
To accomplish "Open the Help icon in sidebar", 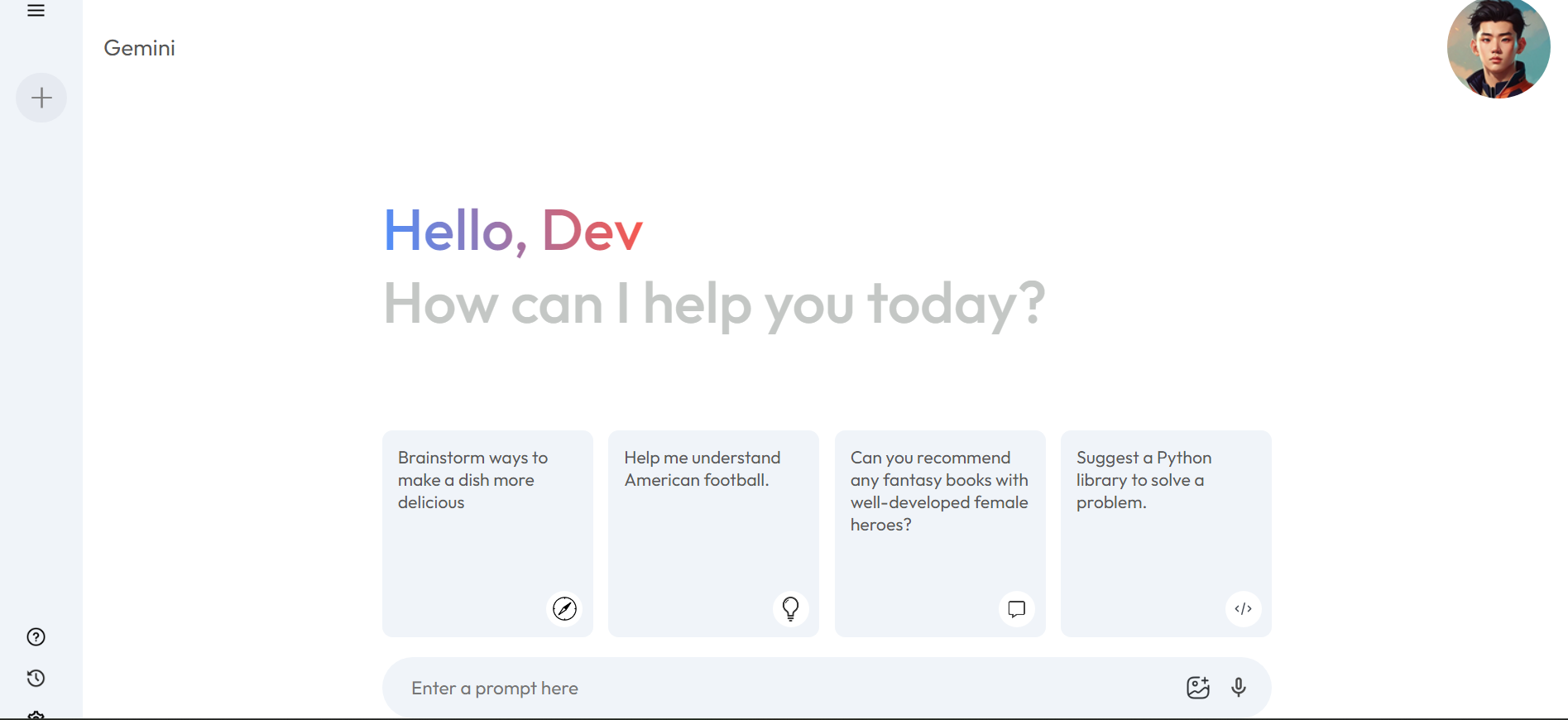I will point(36,636).
